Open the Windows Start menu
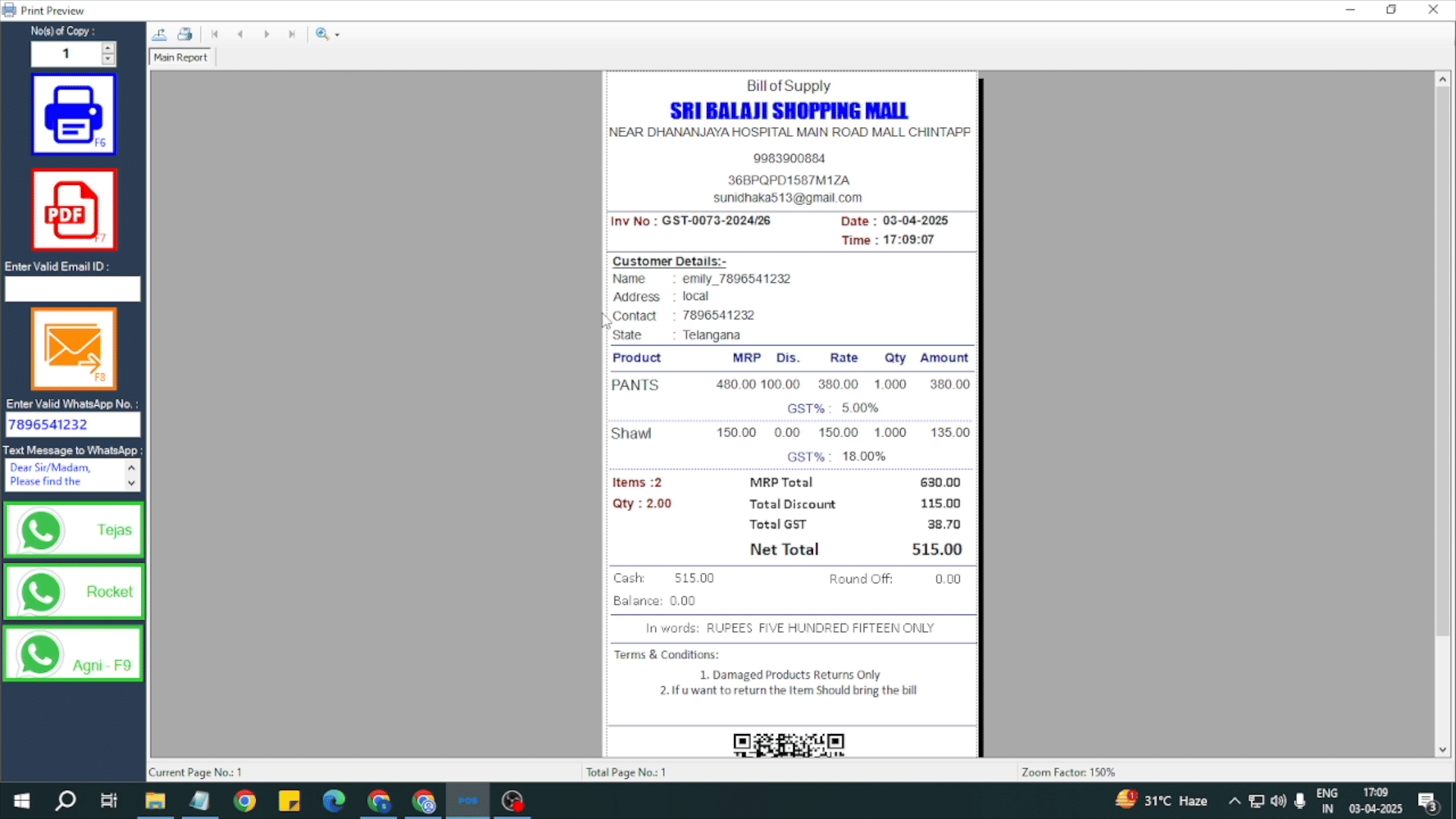The height and width of the screenshot is (819, 1456). [22, 801]
